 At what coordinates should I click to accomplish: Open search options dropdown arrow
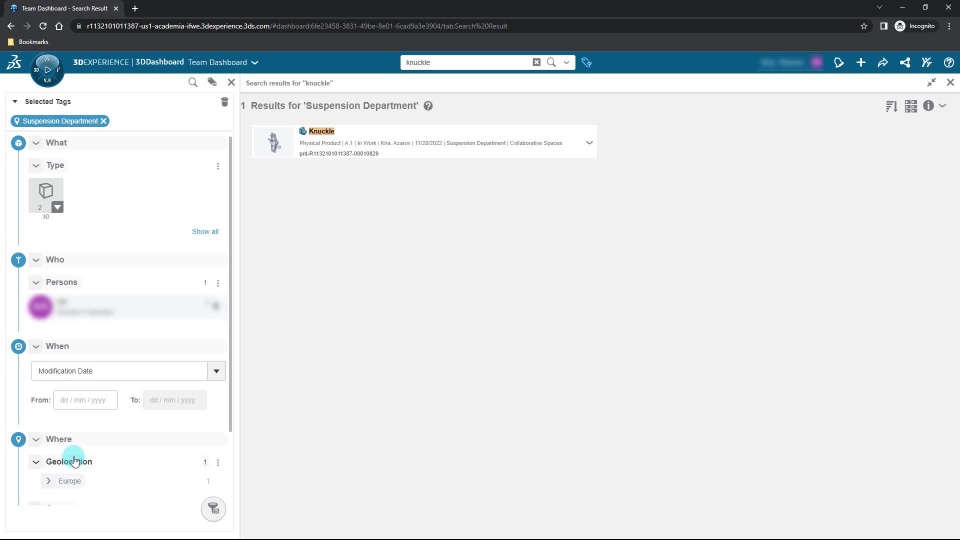(566, 62)
